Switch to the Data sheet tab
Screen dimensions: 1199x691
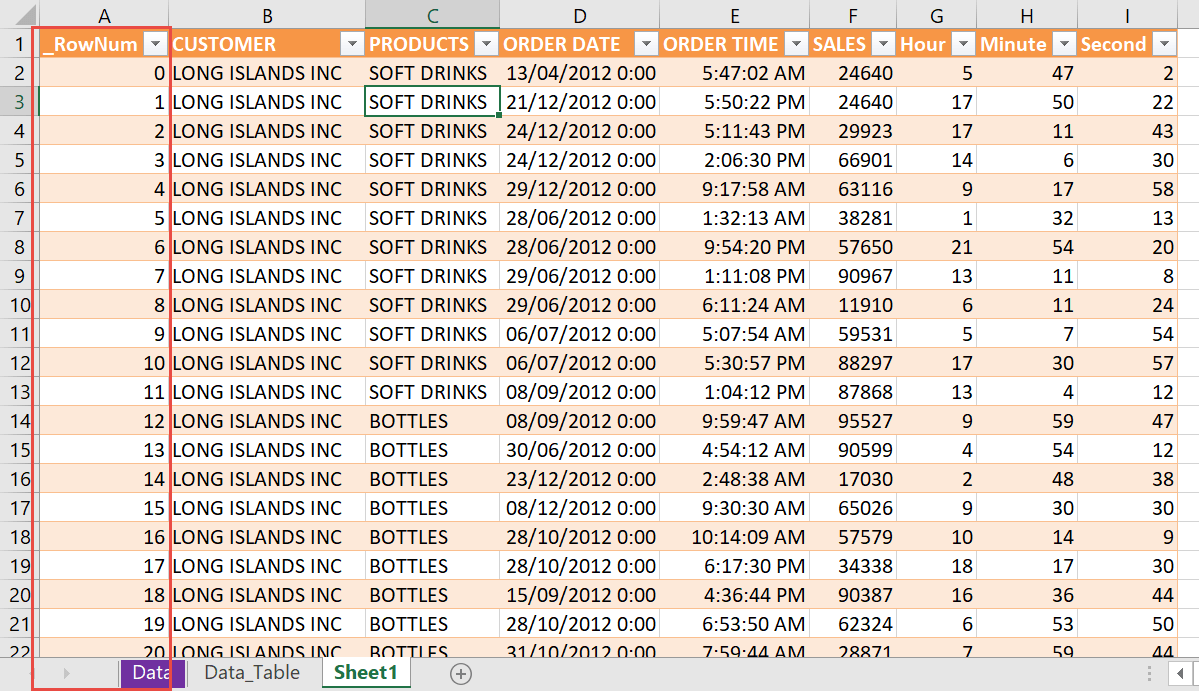click(151, 673)
